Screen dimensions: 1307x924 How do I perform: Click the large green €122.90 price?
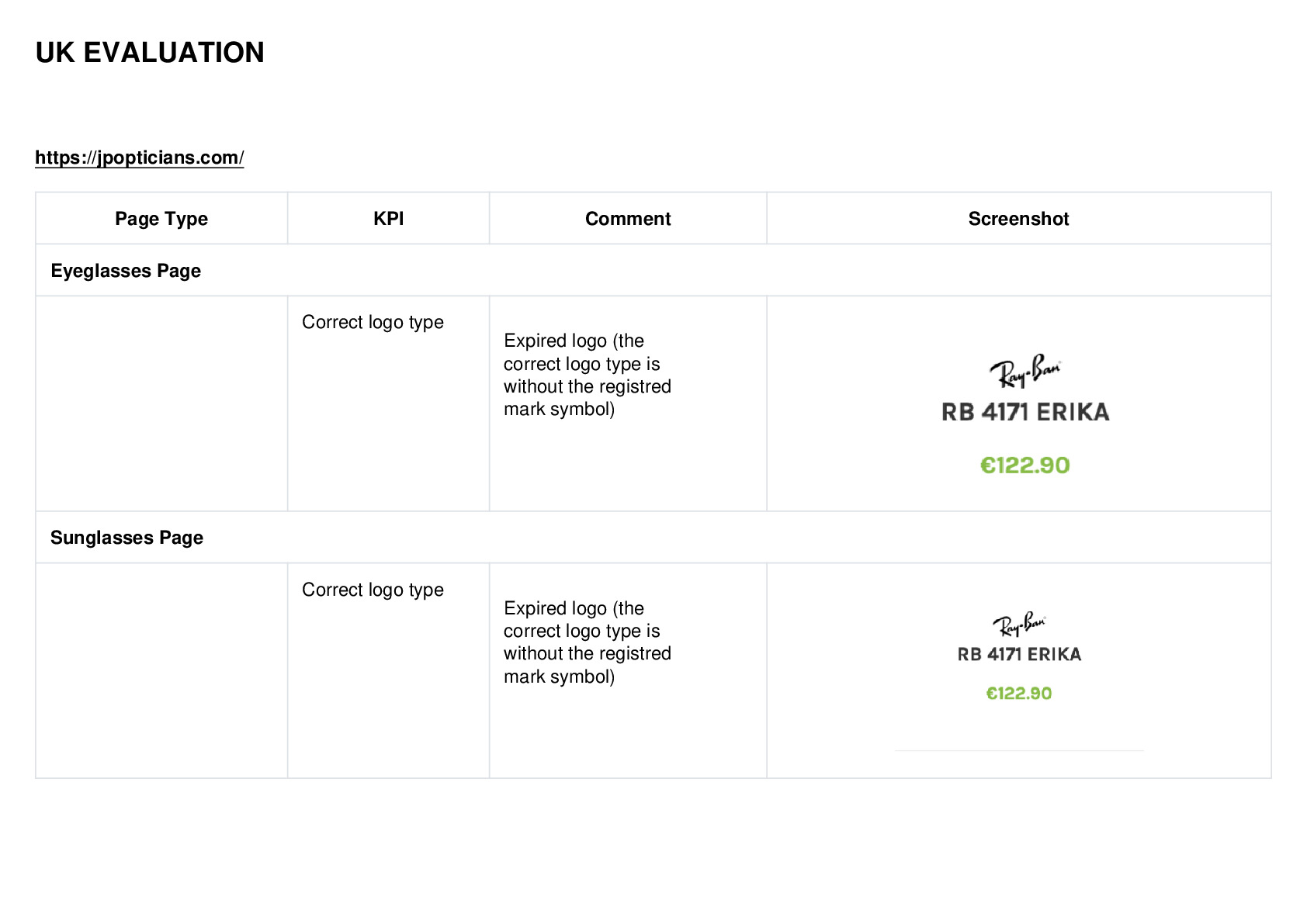click(1025, 465)
